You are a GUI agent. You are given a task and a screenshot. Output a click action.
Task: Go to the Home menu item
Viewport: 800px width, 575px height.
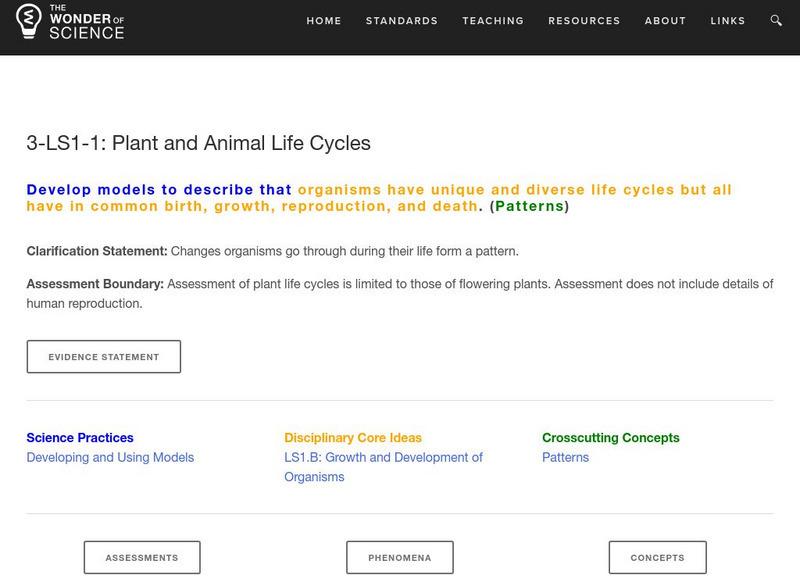click(x=324, y=21)
